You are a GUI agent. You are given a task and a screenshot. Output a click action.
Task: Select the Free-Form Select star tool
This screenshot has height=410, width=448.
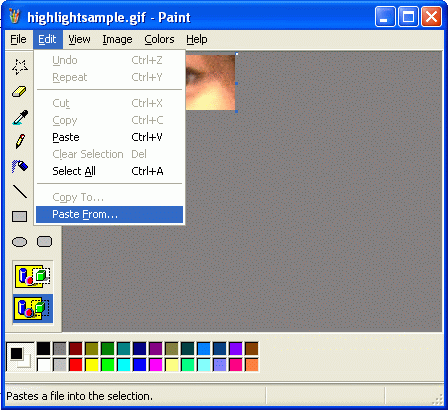coord(20,67)
